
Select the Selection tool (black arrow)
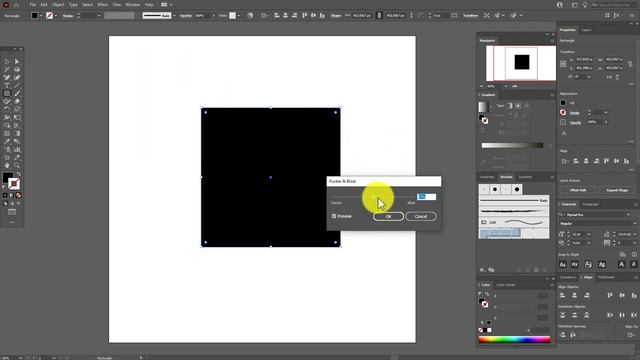(x=7, y=62)
